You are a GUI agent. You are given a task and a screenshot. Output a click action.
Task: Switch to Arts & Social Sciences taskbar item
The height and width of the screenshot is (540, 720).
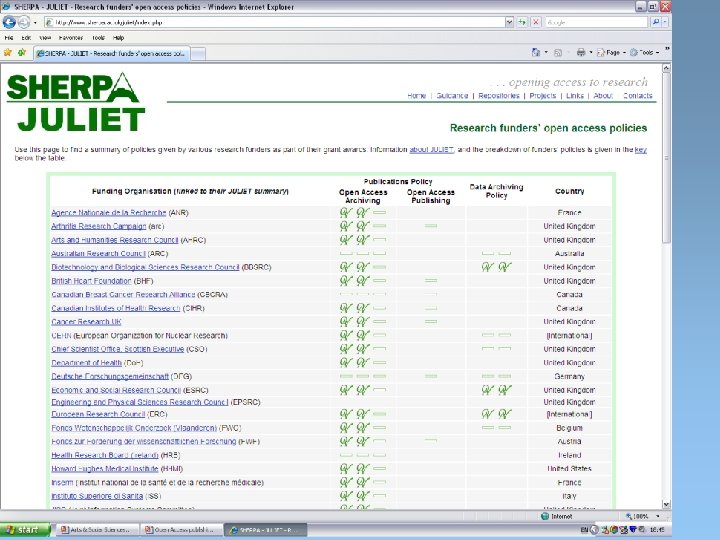tap(98, 530)
